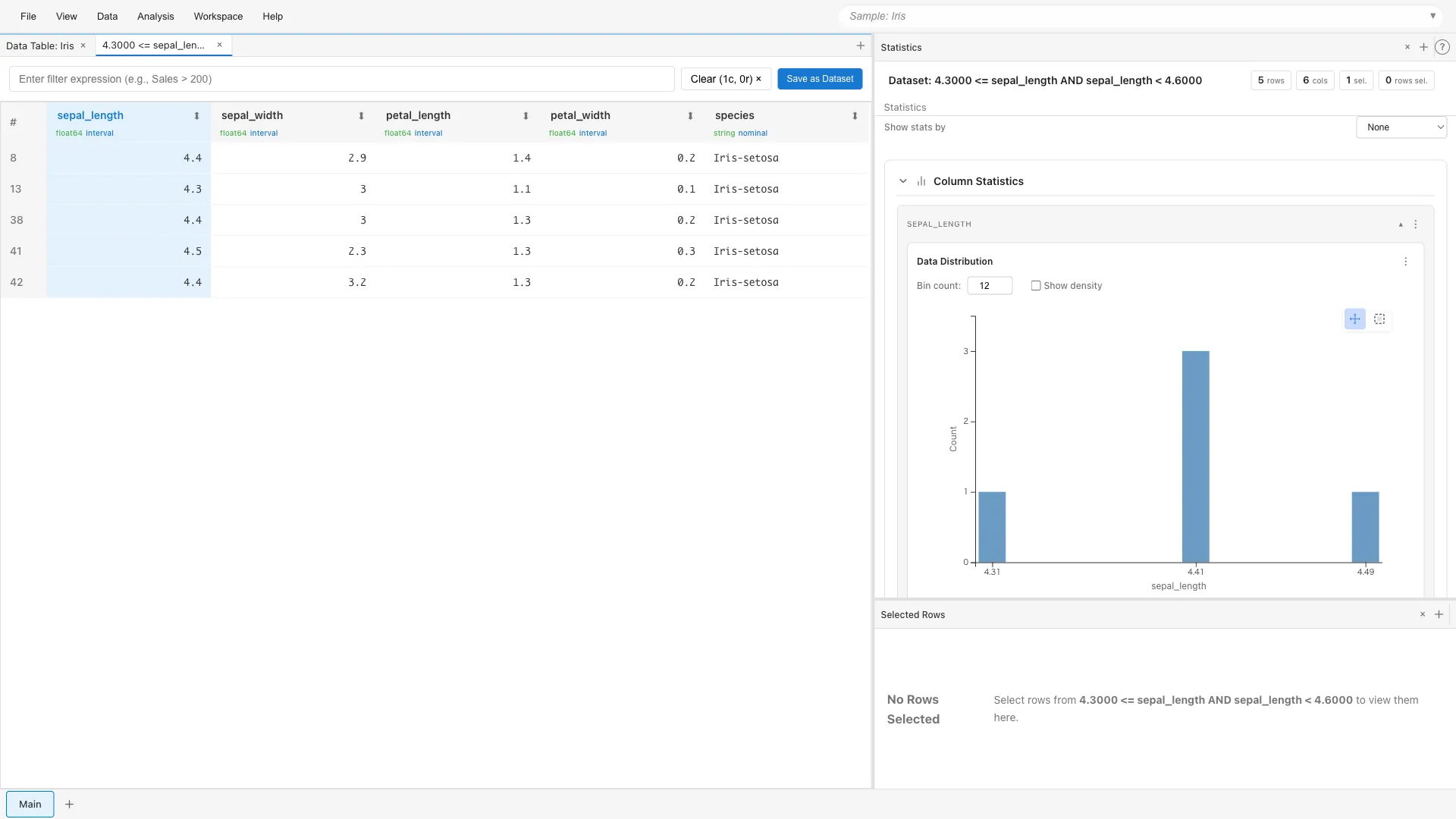The width and height of the screenshot is (1456, 819).
Task: Click the Column Statistics bar-chart icon
Action: (x=921, y=181)
